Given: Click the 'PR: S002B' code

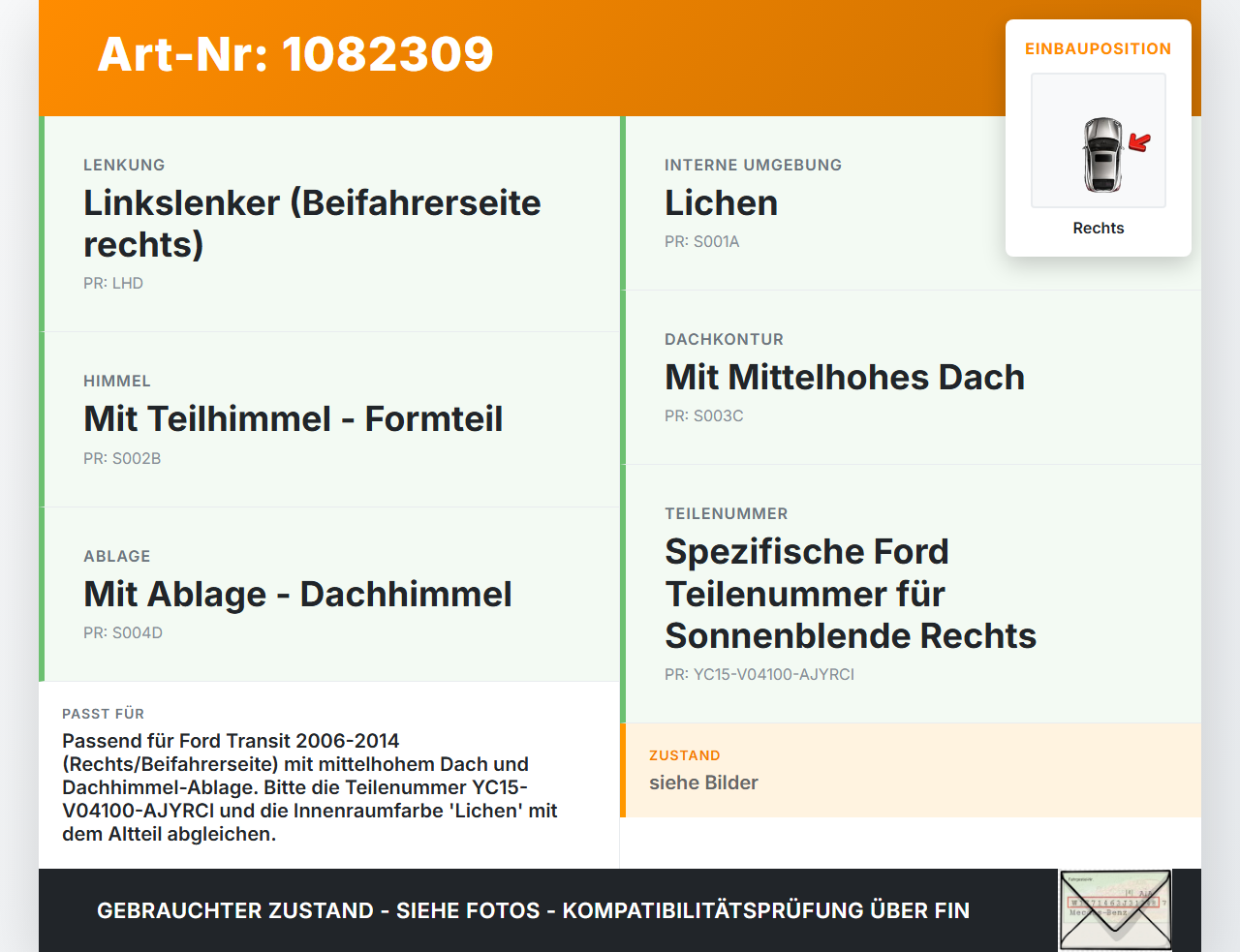Looking at the screenshot, I should pyautogui.click(x=122, y=458).
